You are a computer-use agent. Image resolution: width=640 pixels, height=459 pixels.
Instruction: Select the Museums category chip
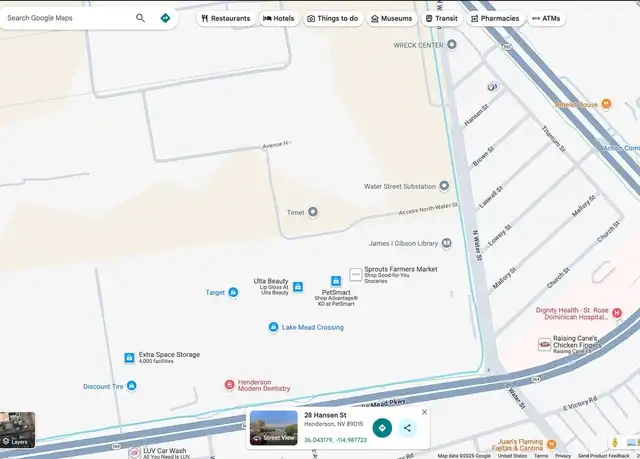[x=392, y=18]
